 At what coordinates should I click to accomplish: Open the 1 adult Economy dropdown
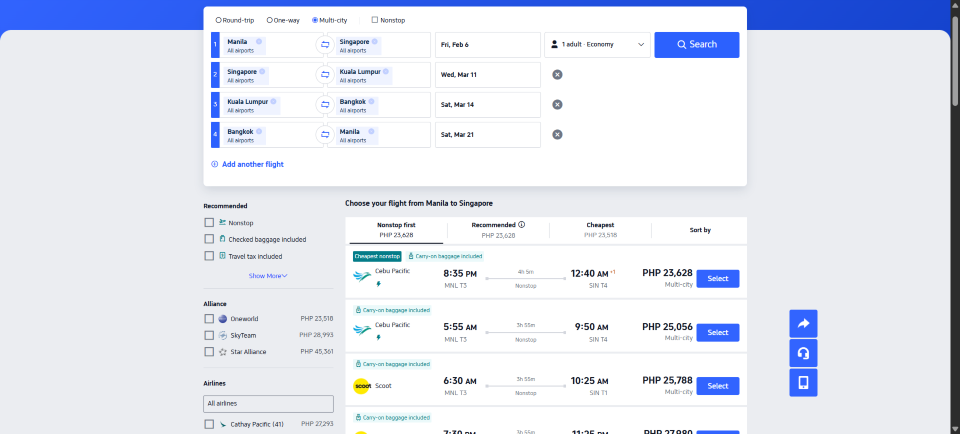[x=597, y=45]
